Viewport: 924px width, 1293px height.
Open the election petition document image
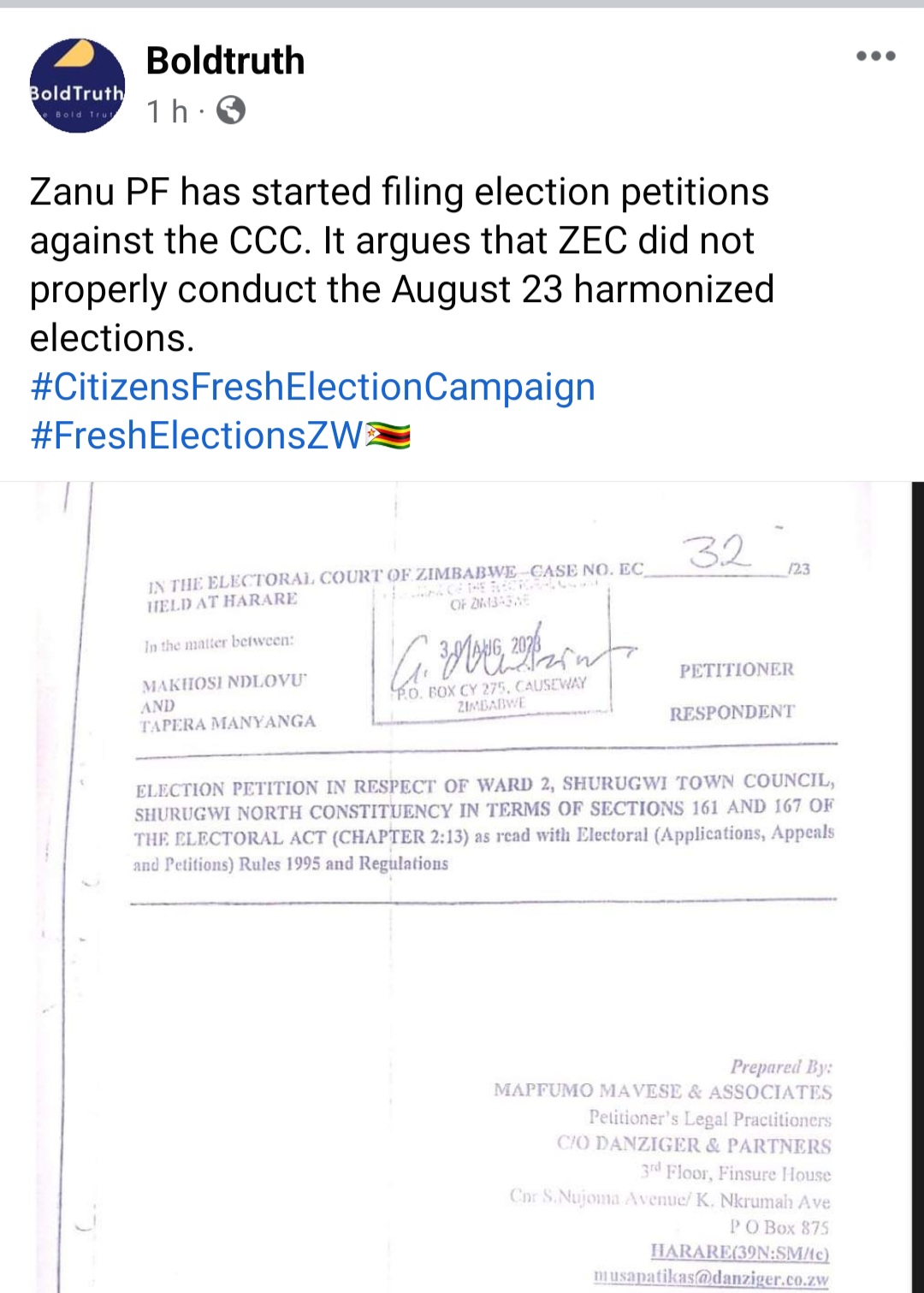[x=462, y=887]
